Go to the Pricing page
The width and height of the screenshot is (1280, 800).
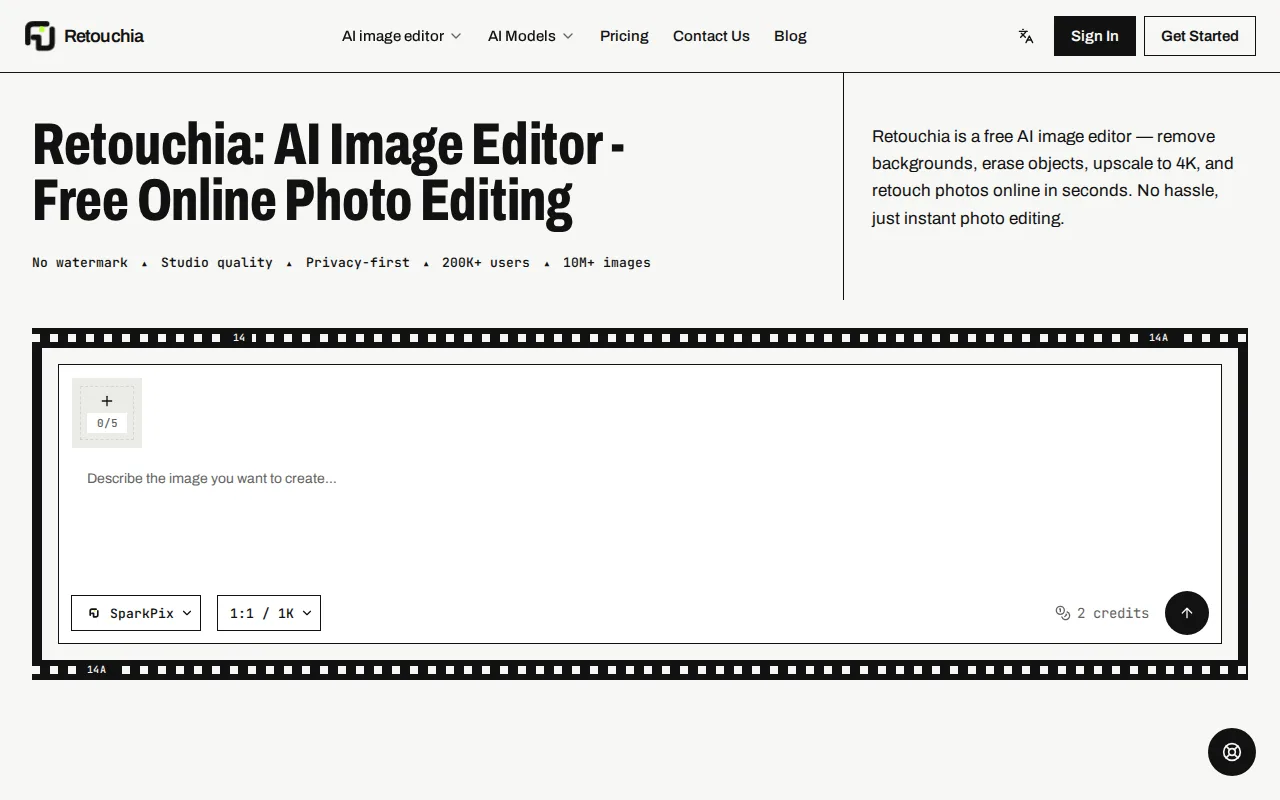click(624, 36)
